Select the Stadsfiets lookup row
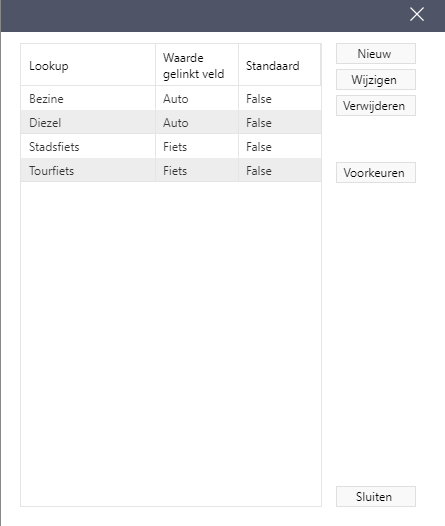Screen dimensions: 445x526 (x=171, y=146)
